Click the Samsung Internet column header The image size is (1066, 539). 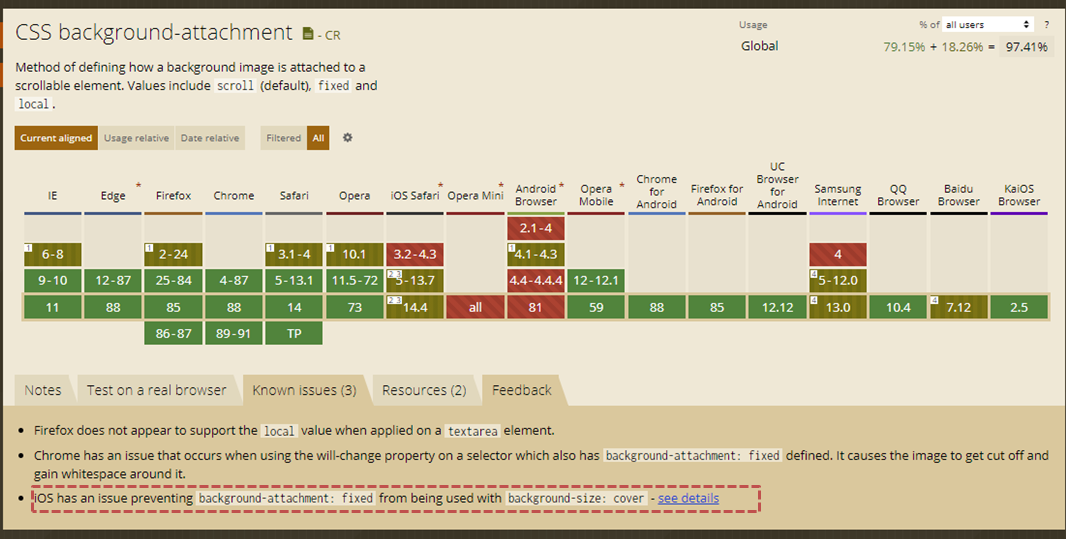point(838,195)
